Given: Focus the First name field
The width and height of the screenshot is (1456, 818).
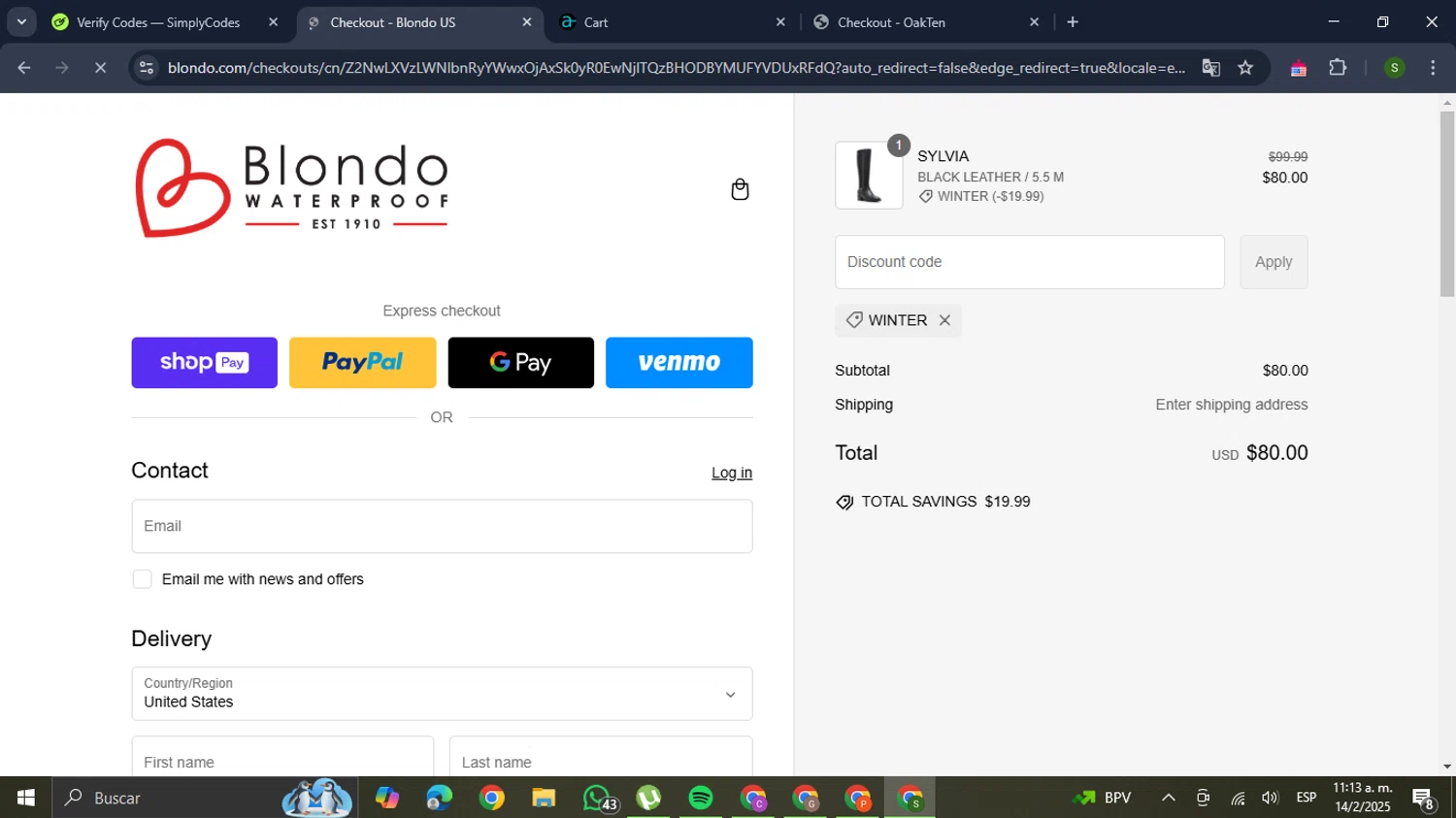Looking at the screenshot, I should point(282,757).
